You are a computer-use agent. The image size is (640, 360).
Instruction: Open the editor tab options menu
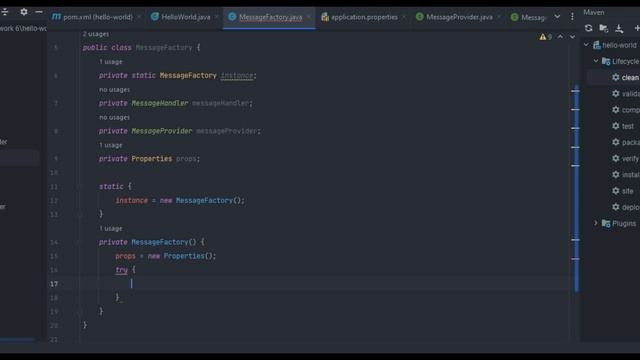coord(572,16)
